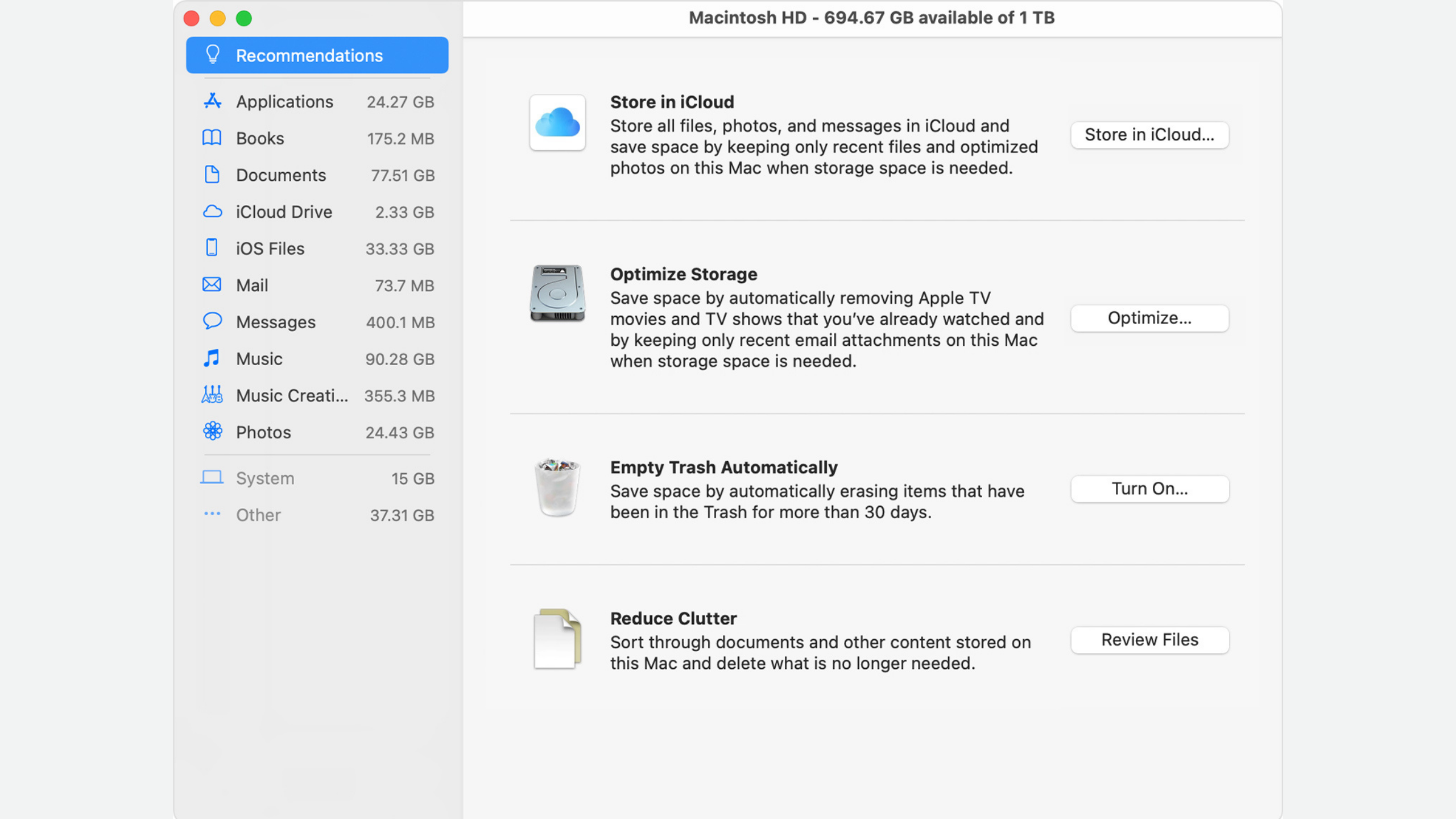Image resolution: width=1456 pixels, height=819 pixels.
Task: Click the 24.27 GB Applications size
Action: [x=400, y=102]
